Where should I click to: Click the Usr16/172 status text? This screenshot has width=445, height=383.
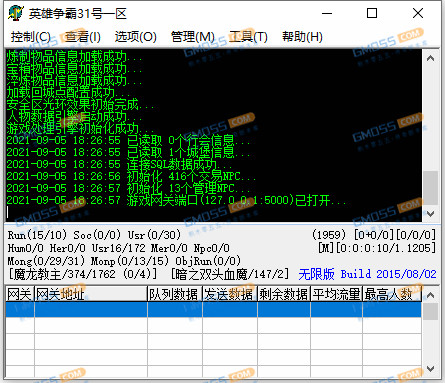[119, 248]
